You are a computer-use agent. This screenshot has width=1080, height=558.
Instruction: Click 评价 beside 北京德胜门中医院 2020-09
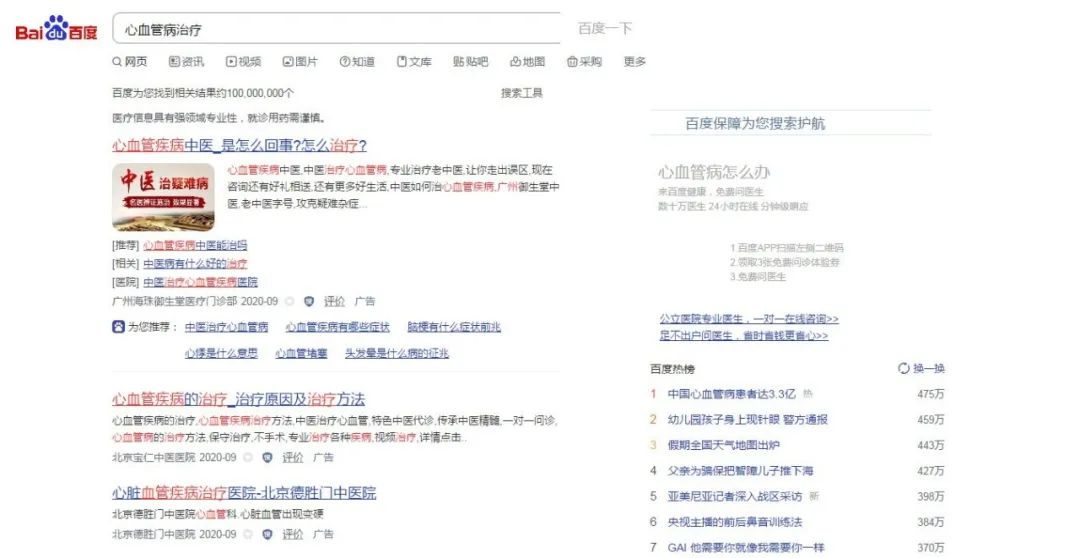293,534
